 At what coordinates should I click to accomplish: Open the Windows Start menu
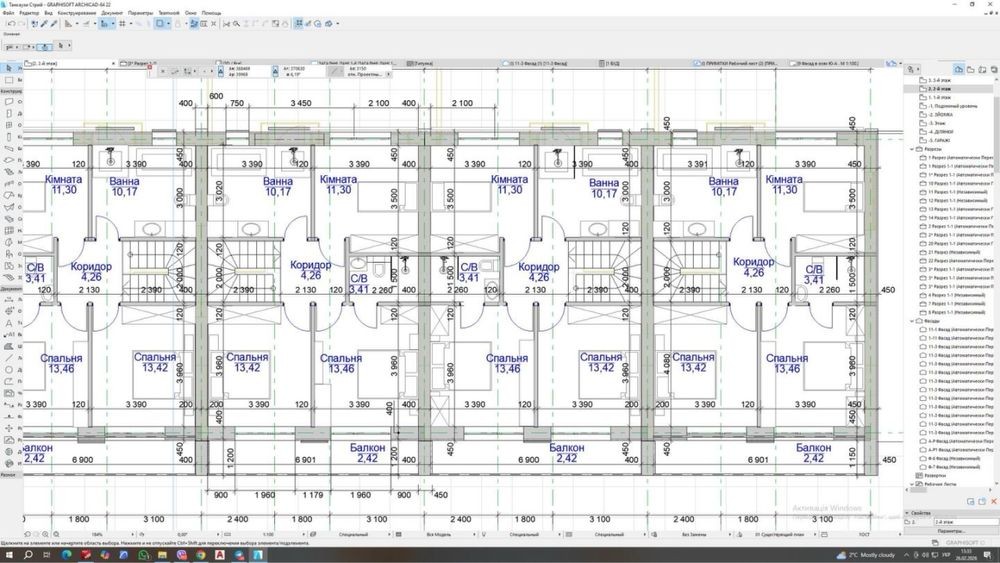click(8, 554)
